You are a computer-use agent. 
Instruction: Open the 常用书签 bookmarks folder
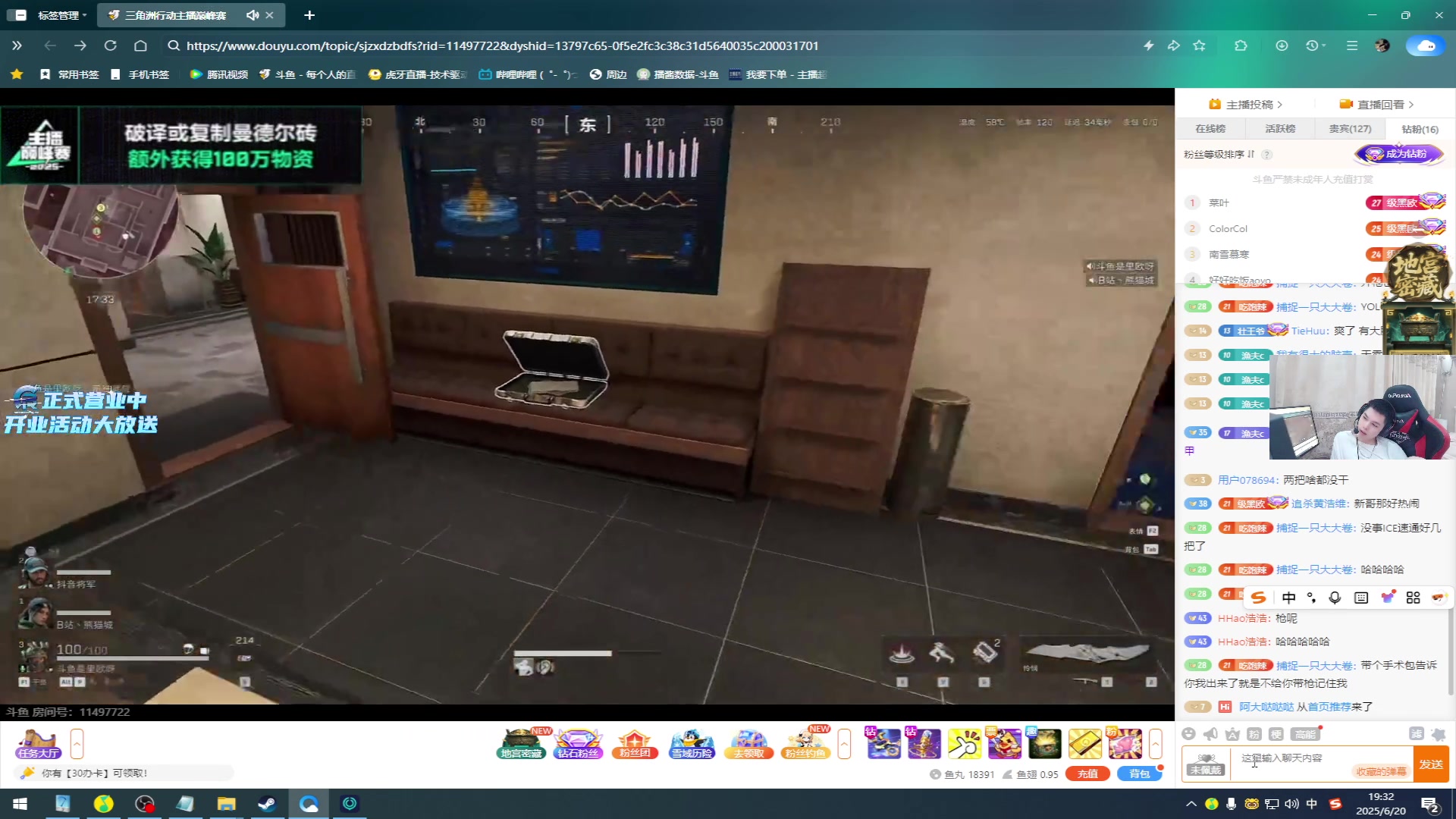point(70,74)
